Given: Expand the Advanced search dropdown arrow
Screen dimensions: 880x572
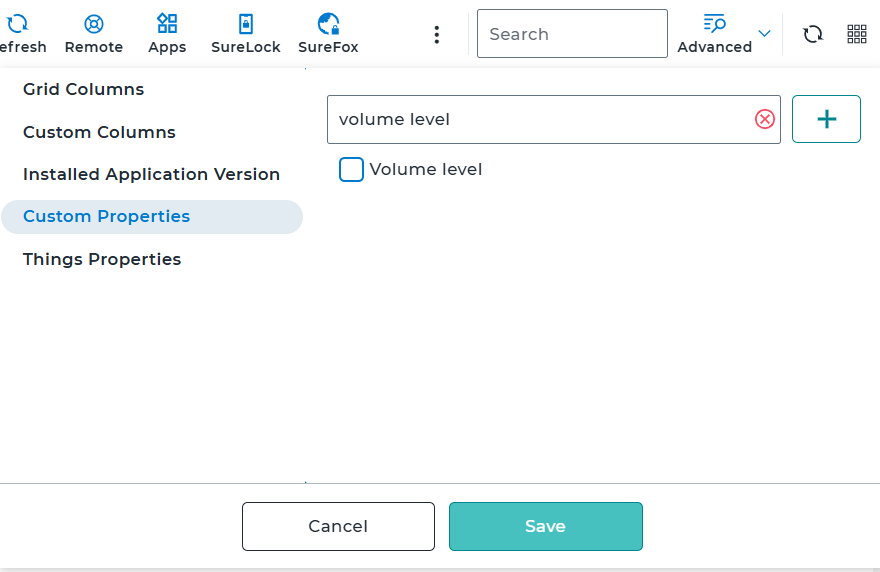Looking at the screenshot, I should (764, 34).
